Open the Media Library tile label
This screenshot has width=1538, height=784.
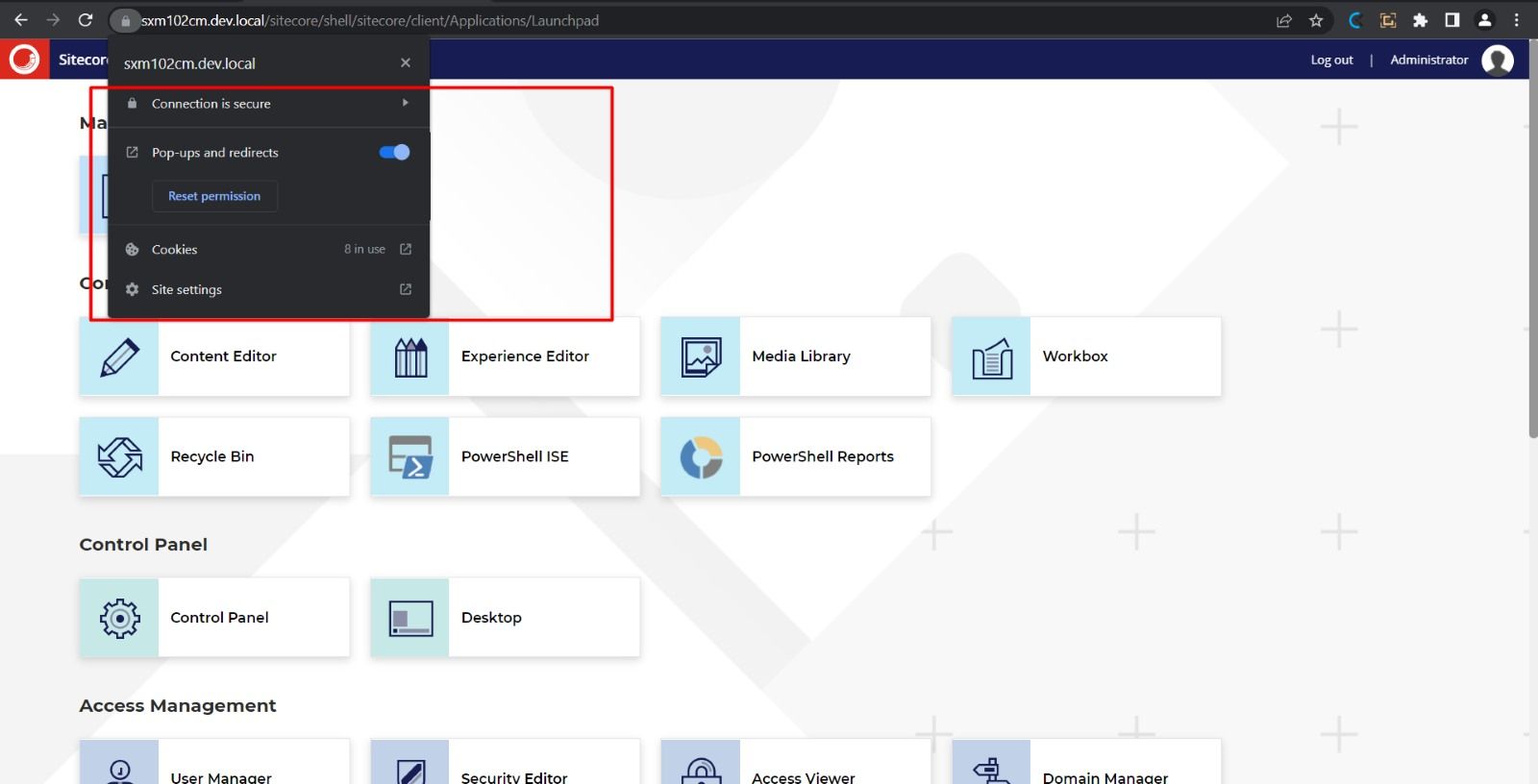coord(801,356)
